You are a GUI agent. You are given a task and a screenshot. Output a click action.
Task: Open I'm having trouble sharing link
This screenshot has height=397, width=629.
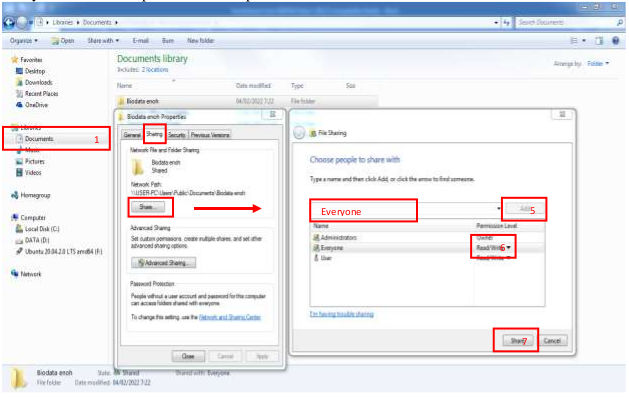click(341, 314)
